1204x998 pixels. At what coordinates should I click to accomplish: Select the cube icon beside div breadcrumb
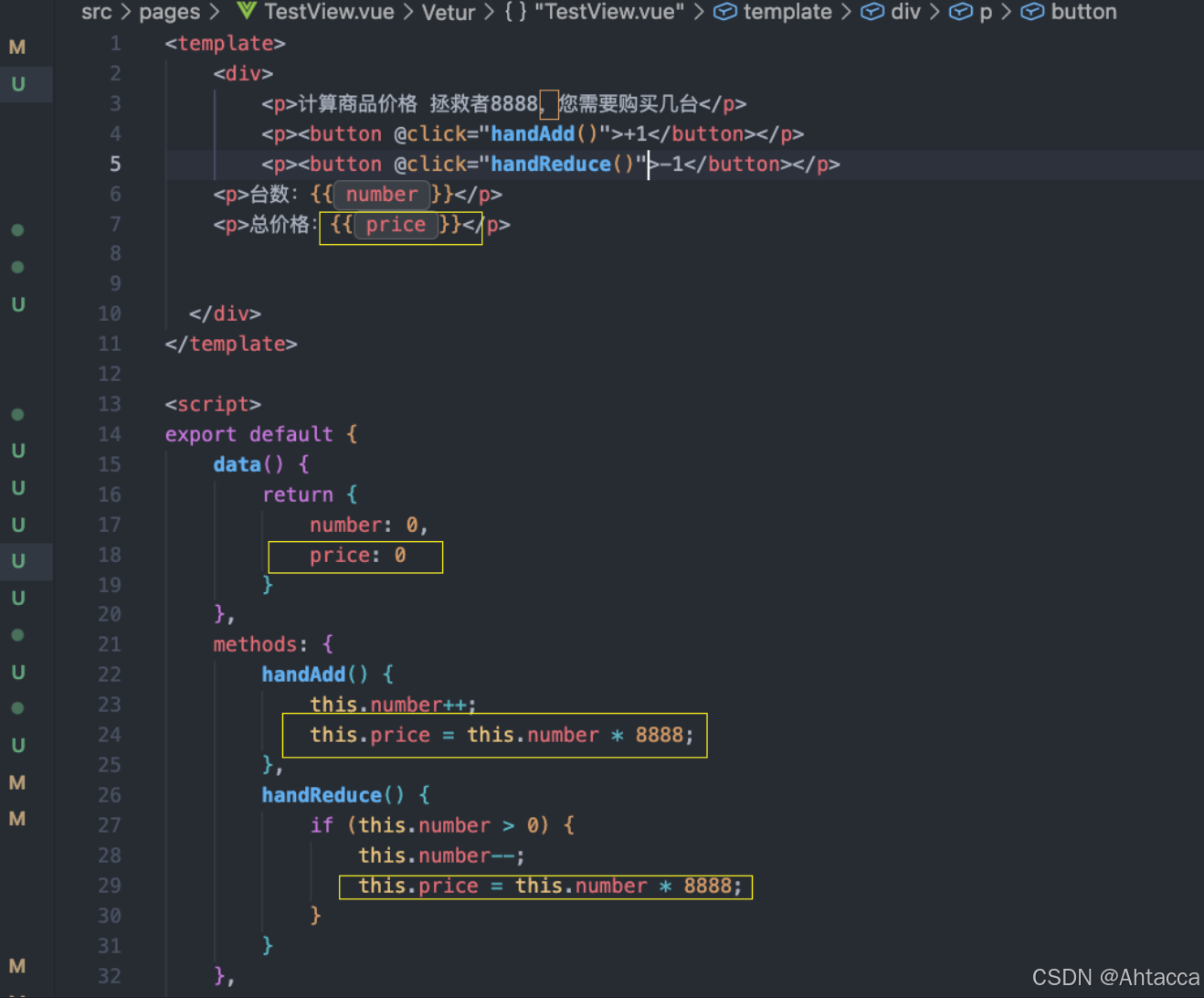[x=872, y=12]
